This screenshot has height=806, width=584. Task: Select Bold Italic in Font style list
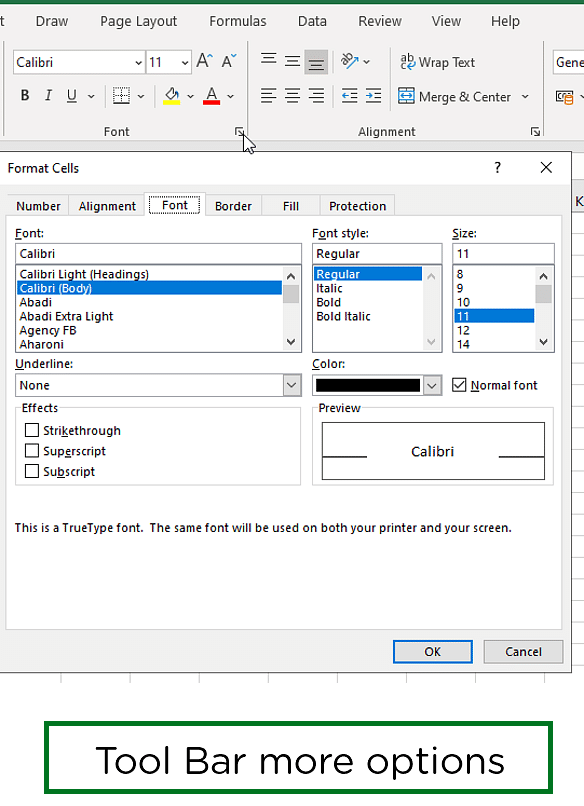pos(343,316)
